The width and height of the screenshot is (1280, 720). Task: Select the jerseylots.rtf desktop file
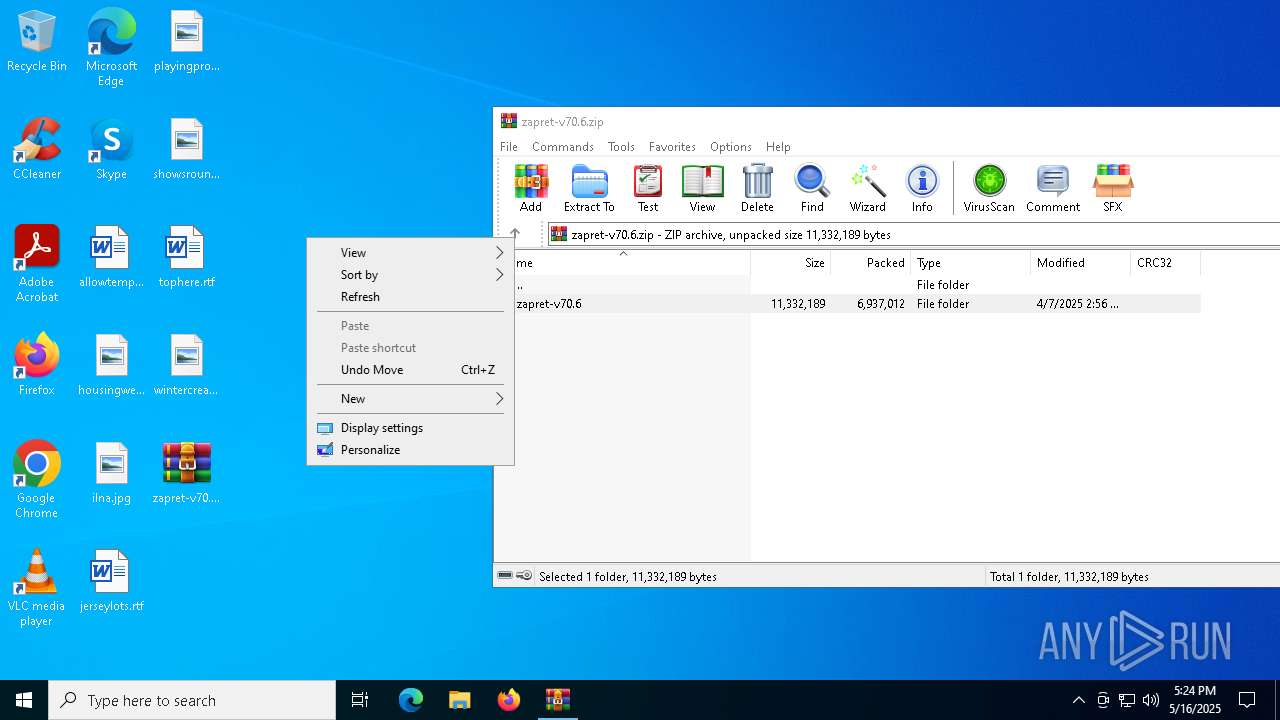point(111,582)
